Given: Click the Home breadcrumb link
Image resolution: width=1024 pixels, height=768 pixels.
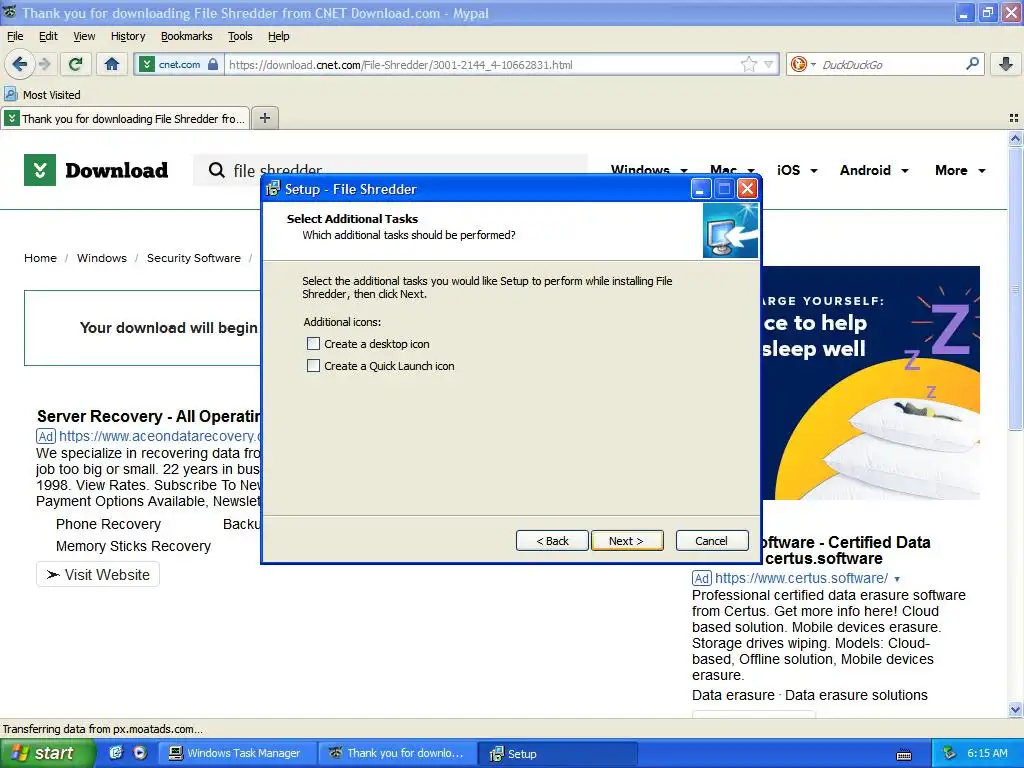Looking at the screenshot, I should (40, 258).
